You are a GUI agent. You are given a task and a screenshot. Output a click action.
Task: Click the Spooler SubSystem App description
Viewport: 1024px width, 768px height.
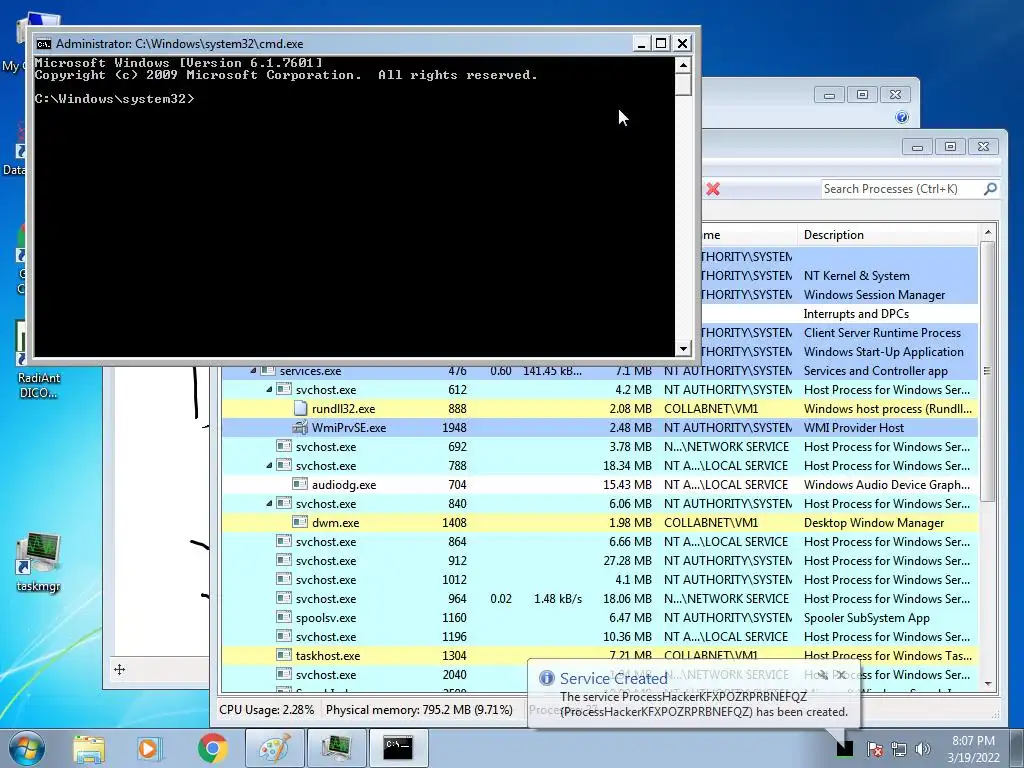867,618
